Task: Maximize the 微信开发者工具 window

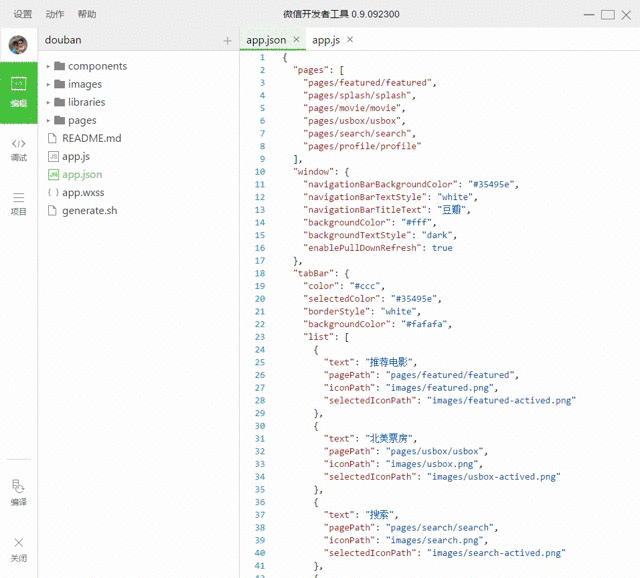Action: [608, 15]
